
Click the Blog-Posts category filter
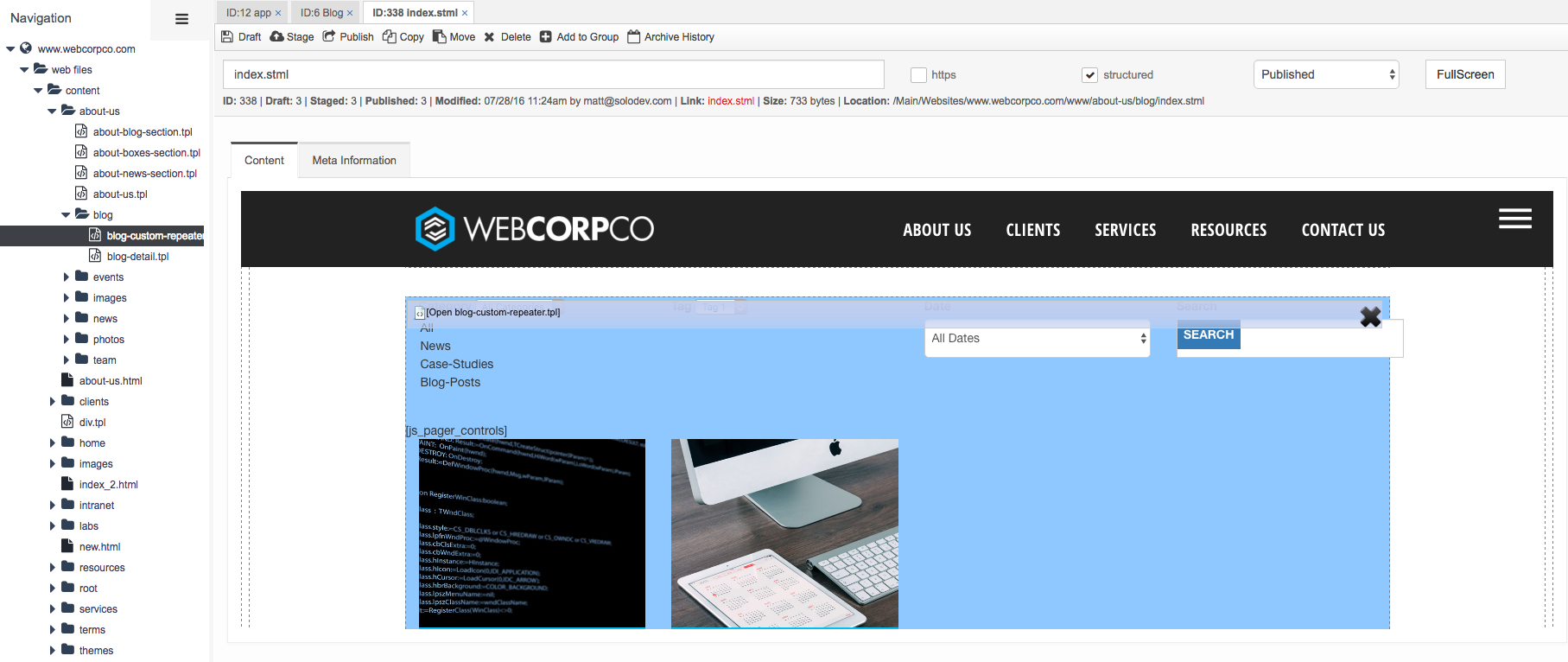click(450, 382)
